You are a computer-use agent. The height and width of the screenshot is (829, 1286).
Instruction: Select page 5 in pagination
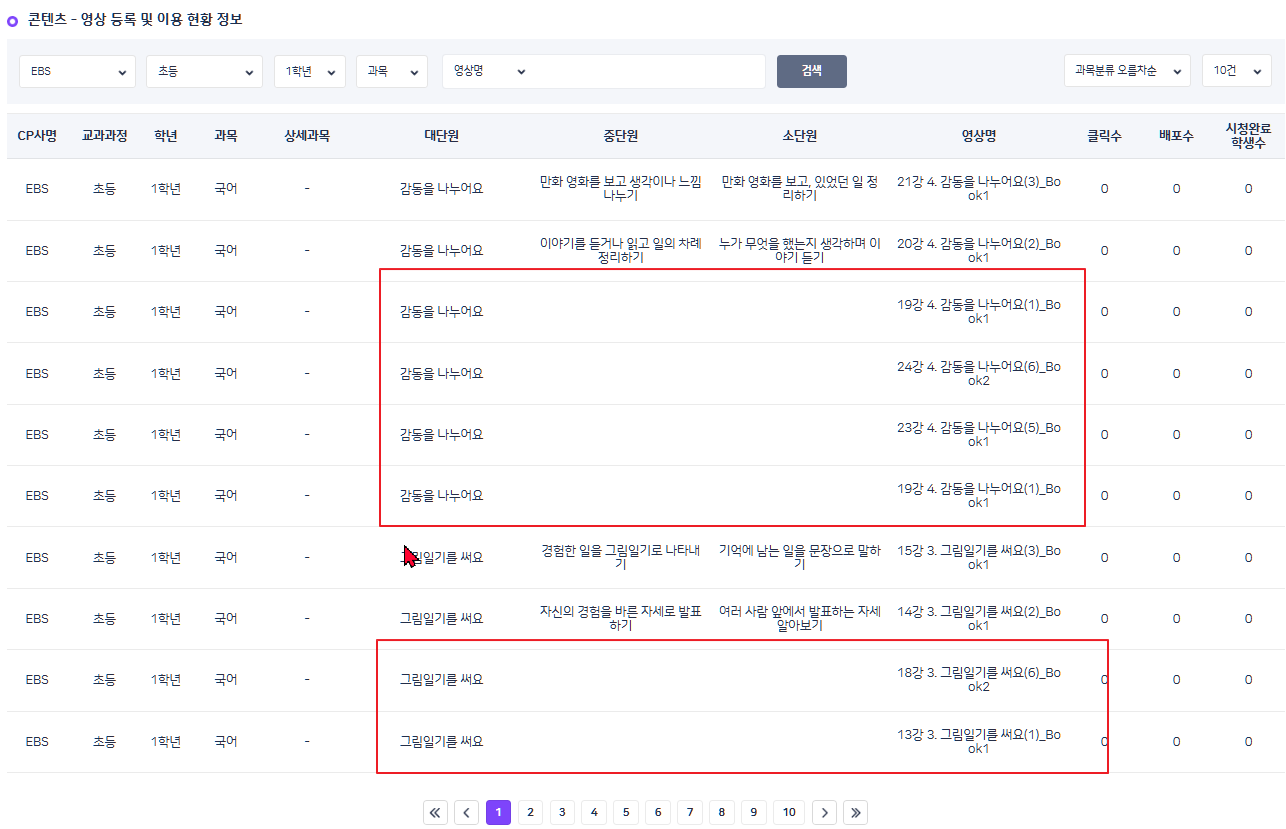625,813
